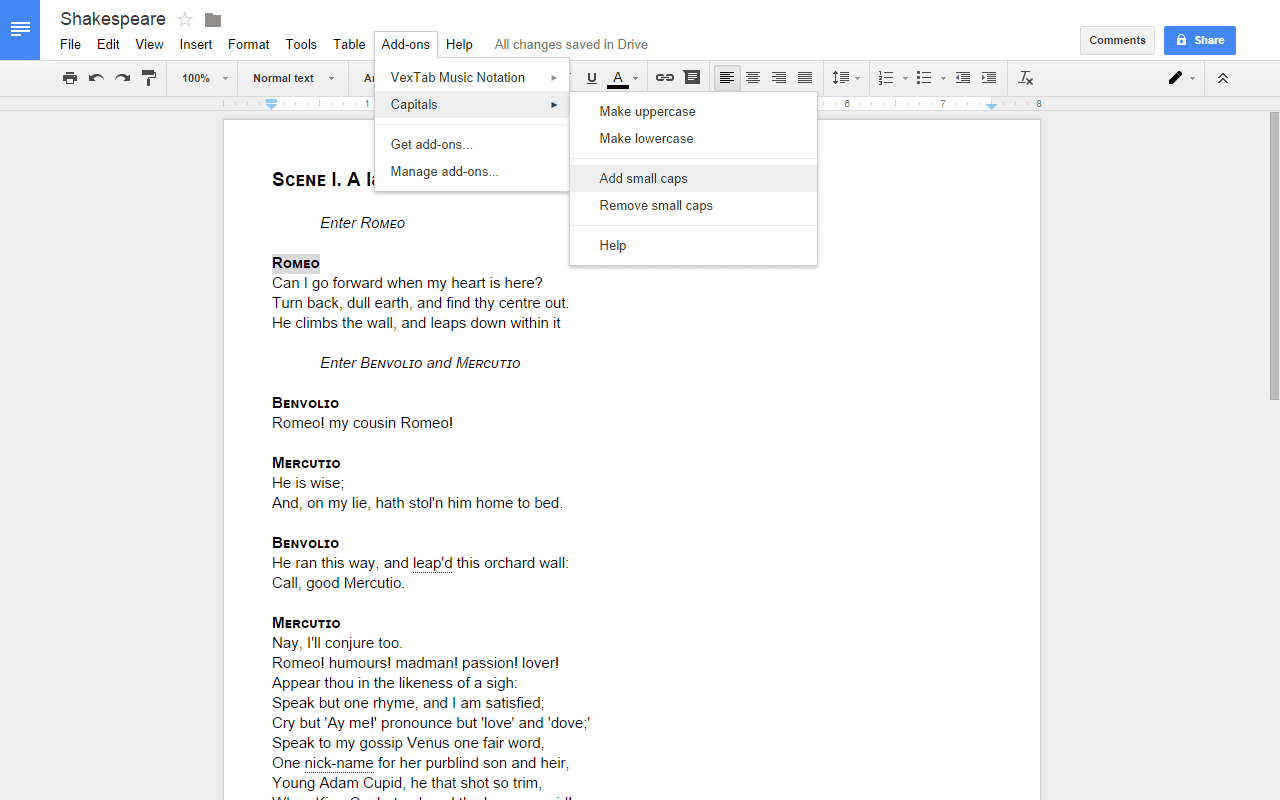1280x800 pixels.
Task: Open the Edit menu
Action: click(108, 44)
